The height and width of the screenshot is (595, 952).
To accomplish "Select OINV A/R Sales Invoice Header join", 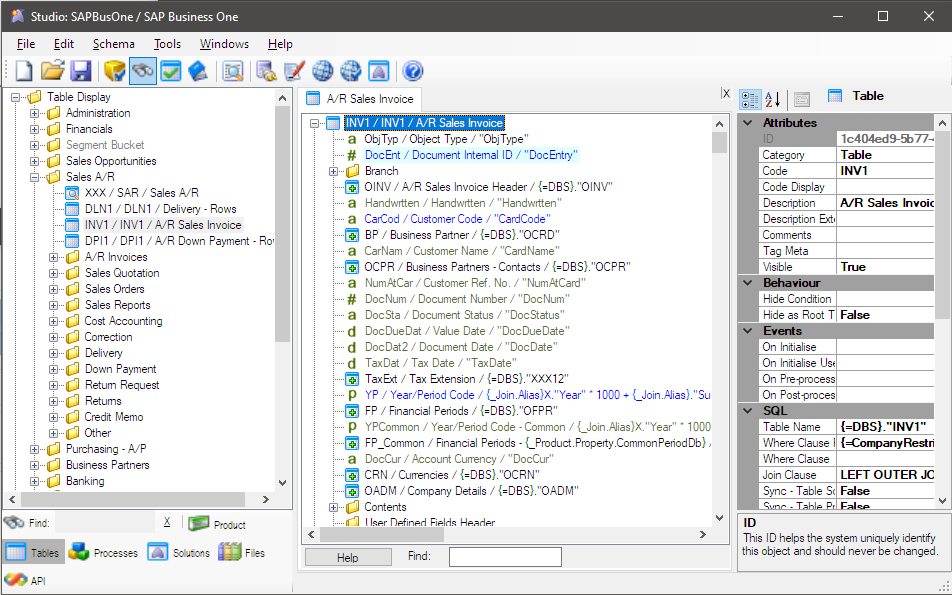I will point(488,187).
